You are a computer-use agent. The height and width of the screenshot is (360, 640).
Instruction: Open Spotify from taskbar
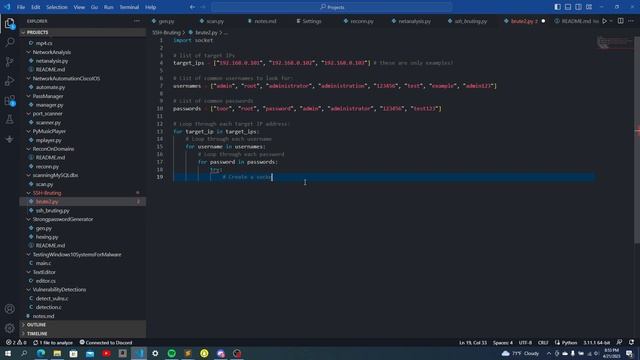(x=171, y=353)
